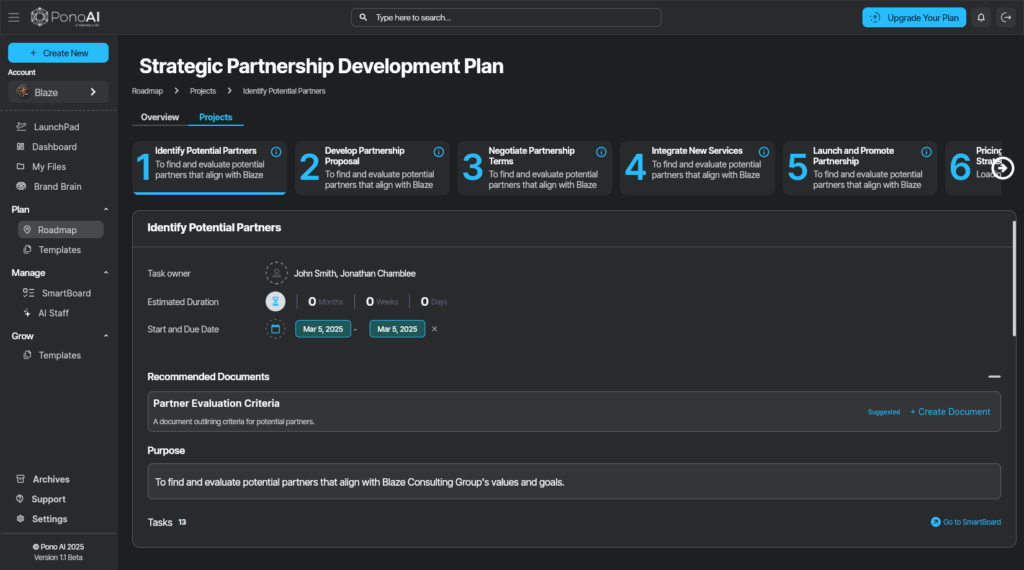Open SmartBoard from the sidebar
The width and height of the screenshot is (1024, 570).
65,293
